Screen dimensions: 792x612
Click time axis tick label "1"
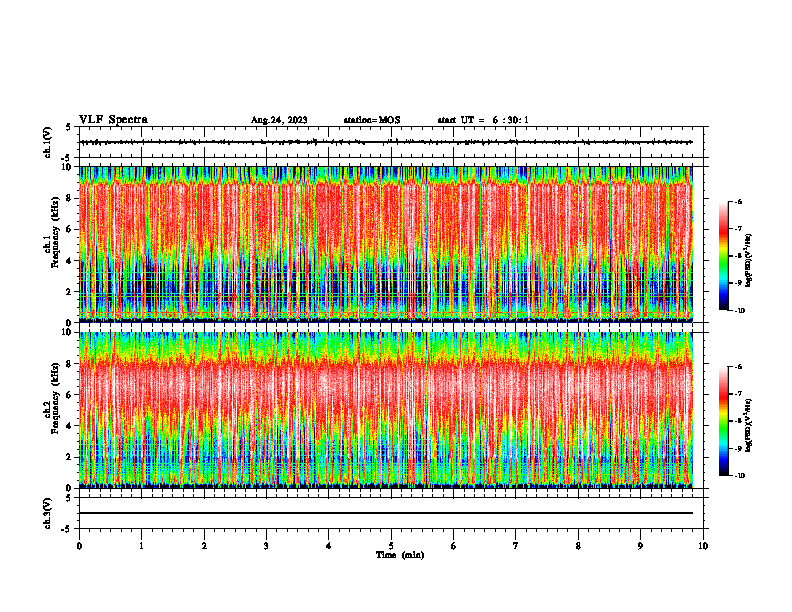click(141, 546)
